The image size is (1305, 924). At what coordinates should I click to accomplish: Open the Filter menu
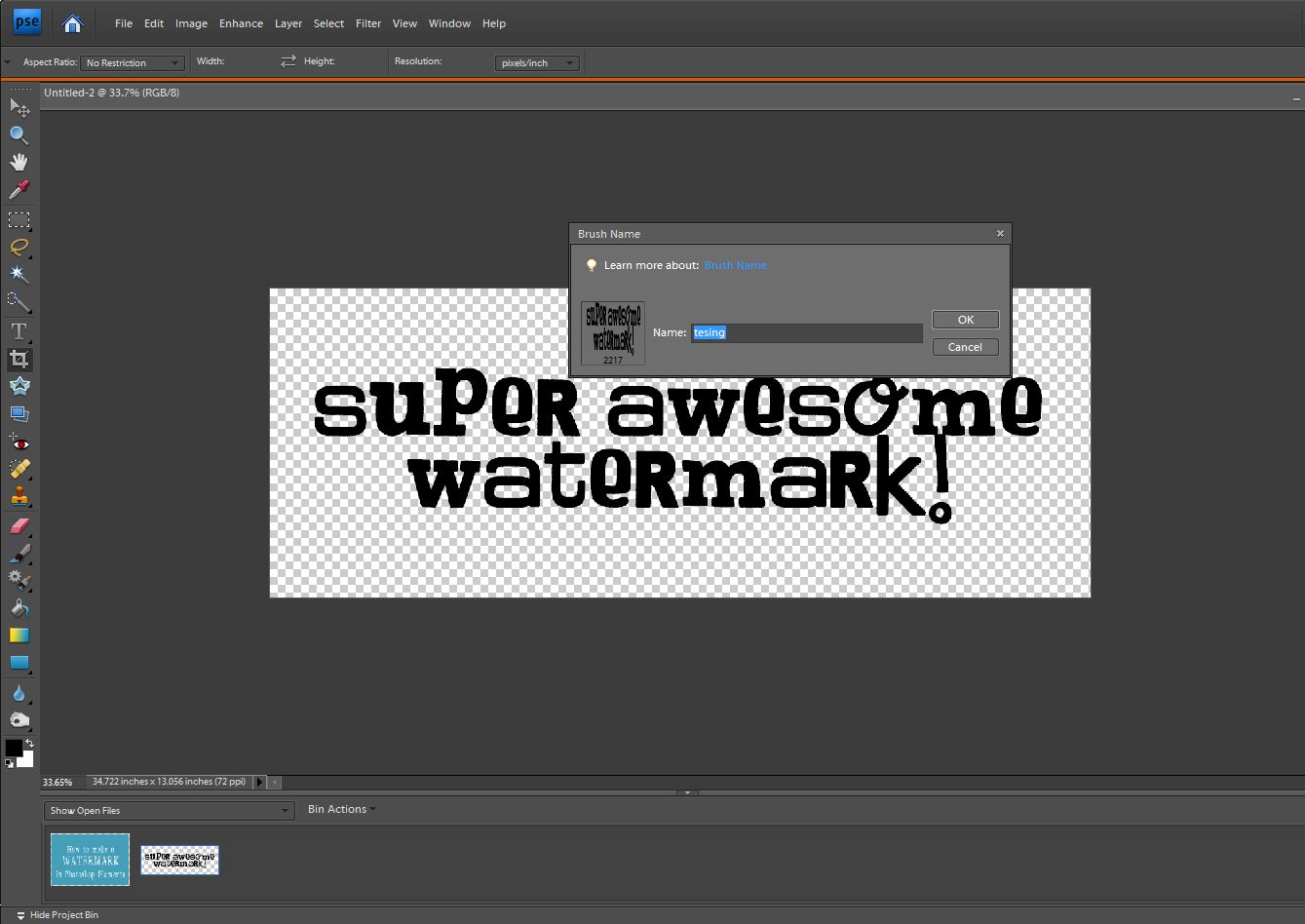367,23
